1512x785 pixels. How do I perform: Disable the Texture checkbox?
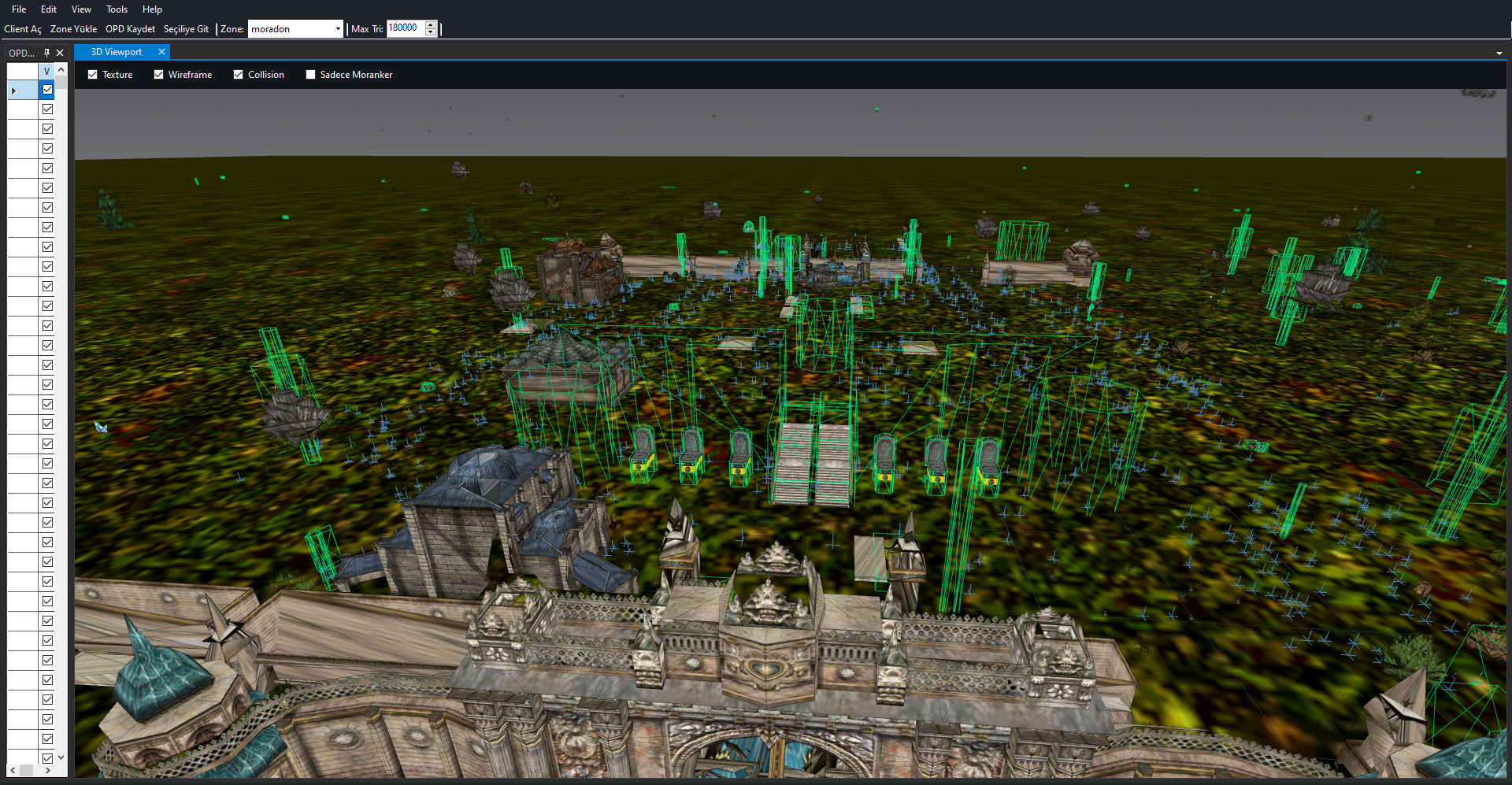pyautogui.click(x=93, y=75)
